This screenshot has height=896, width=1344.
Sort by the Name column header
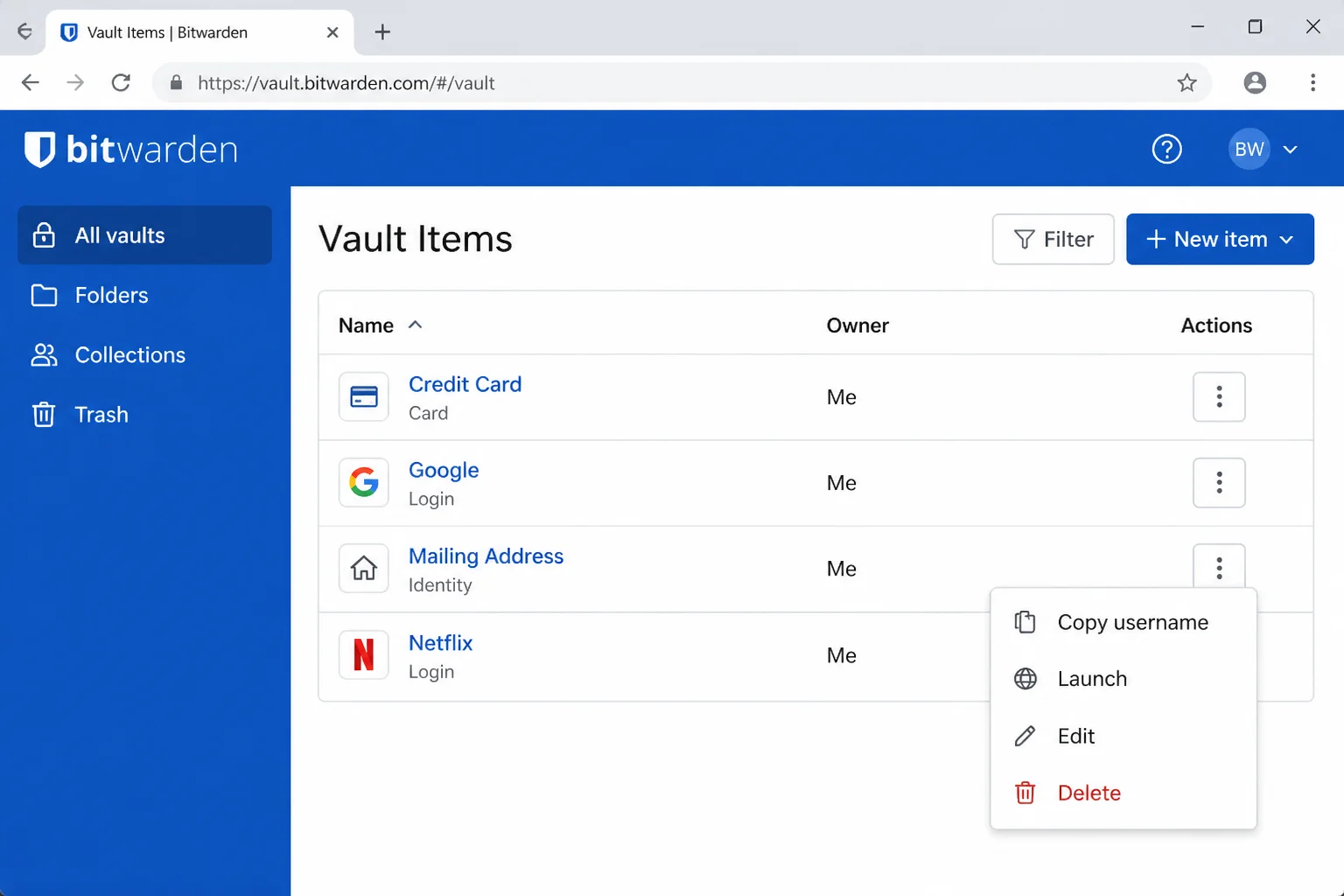366,325
